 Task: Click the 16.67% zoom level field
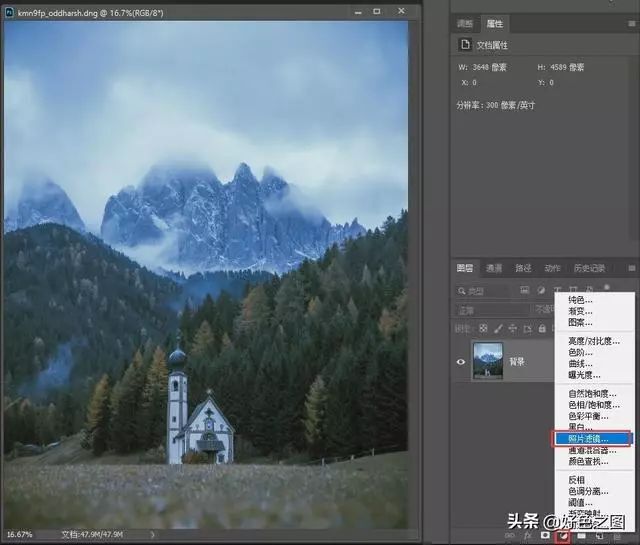(x=22, y=536)
